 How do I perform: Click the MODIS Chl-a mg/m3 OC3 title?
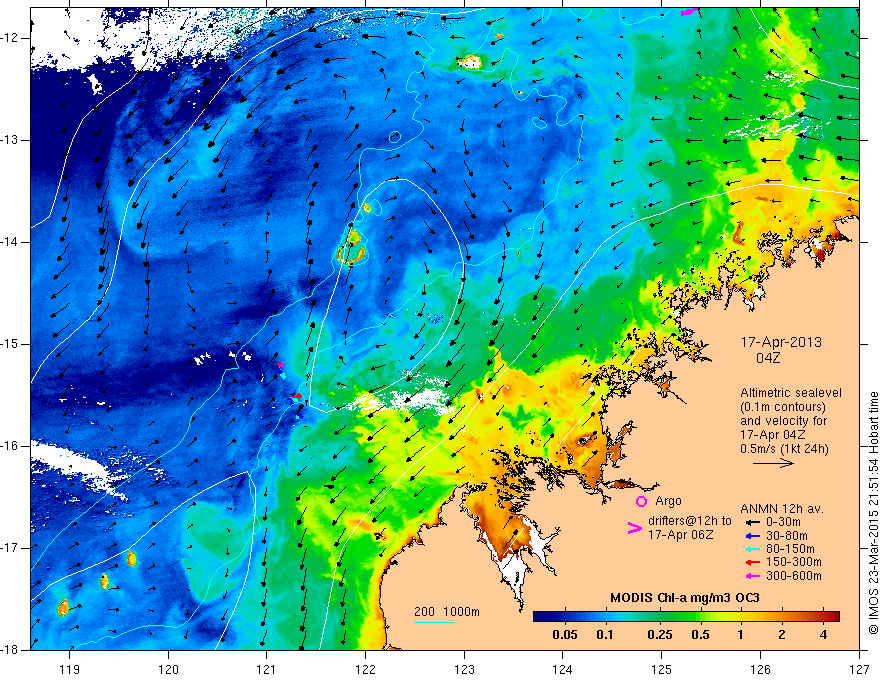(x=685, y=598)
